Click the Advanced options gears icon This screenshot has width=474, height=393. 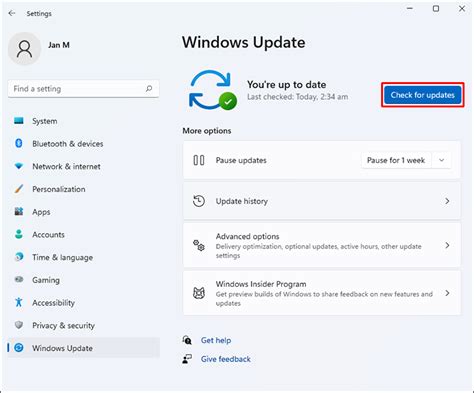tap(199, 245)
